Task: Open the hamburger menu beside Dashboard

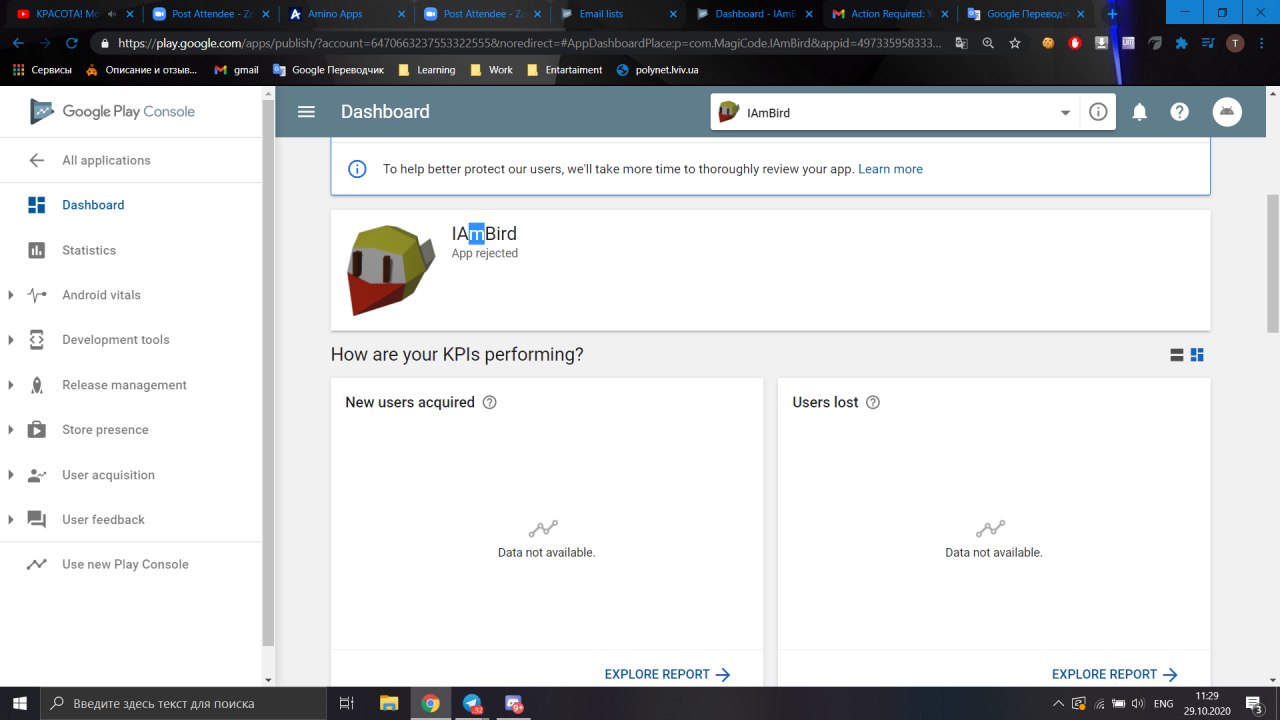Action: point(306,112)
